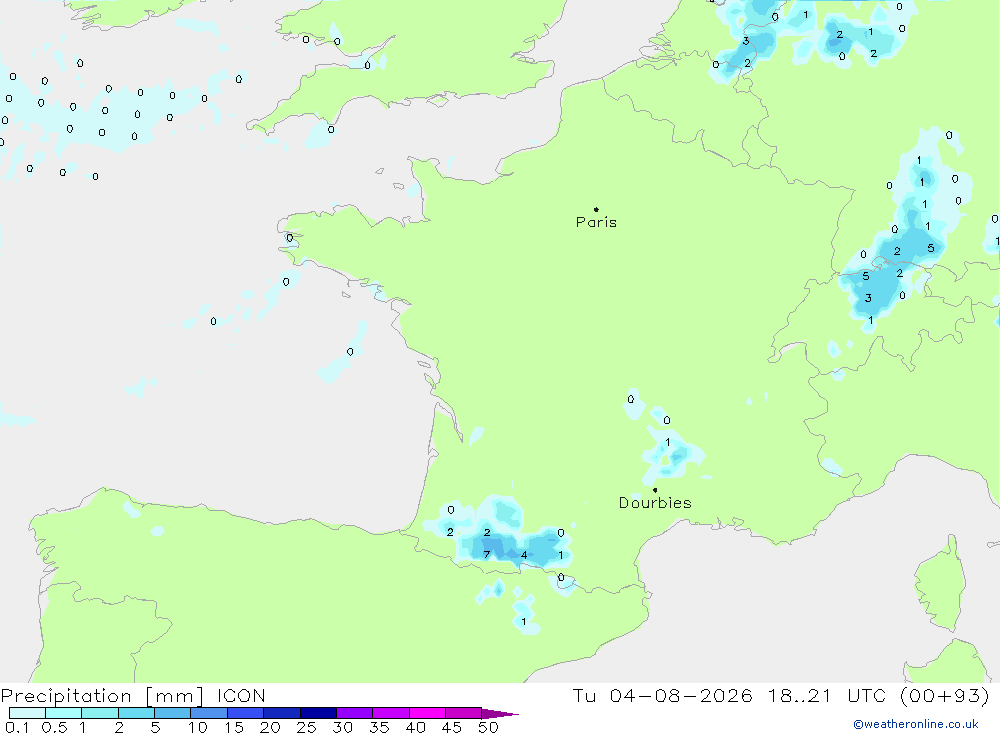Click the legend label 25
This screenshot has width=1000, height=733.
click(306, 727)
